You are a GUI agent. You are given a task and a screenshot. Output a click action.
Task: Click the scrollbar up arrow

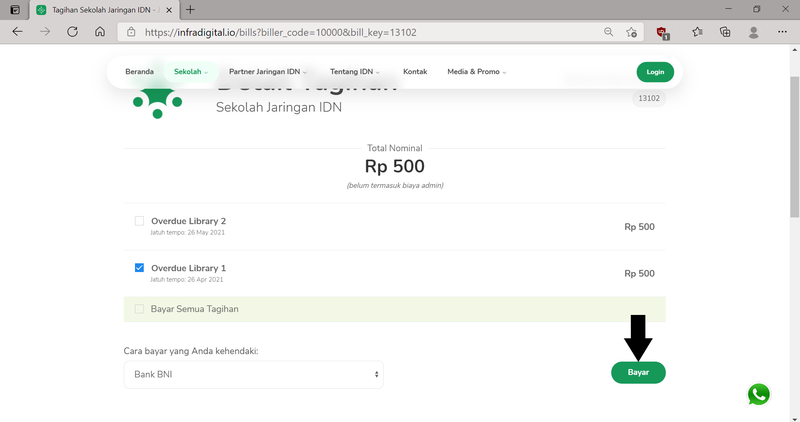794,50
